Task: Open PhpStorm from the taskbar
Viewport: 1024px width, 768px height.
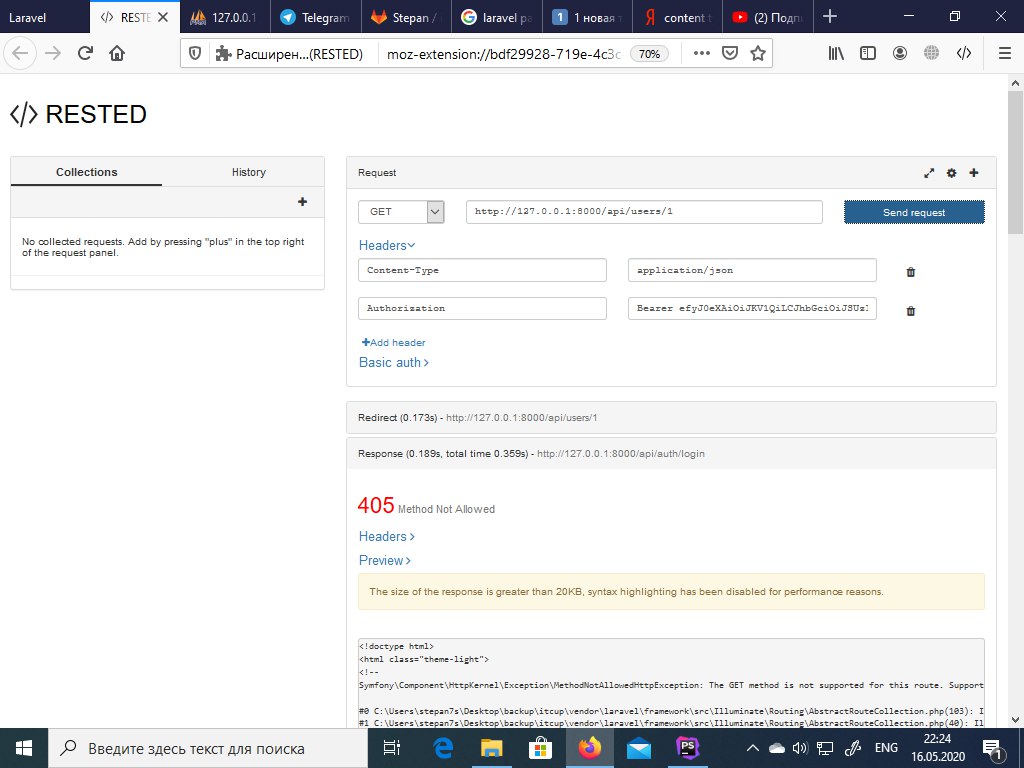Action: pyautogui.click(x=688, y=748)
